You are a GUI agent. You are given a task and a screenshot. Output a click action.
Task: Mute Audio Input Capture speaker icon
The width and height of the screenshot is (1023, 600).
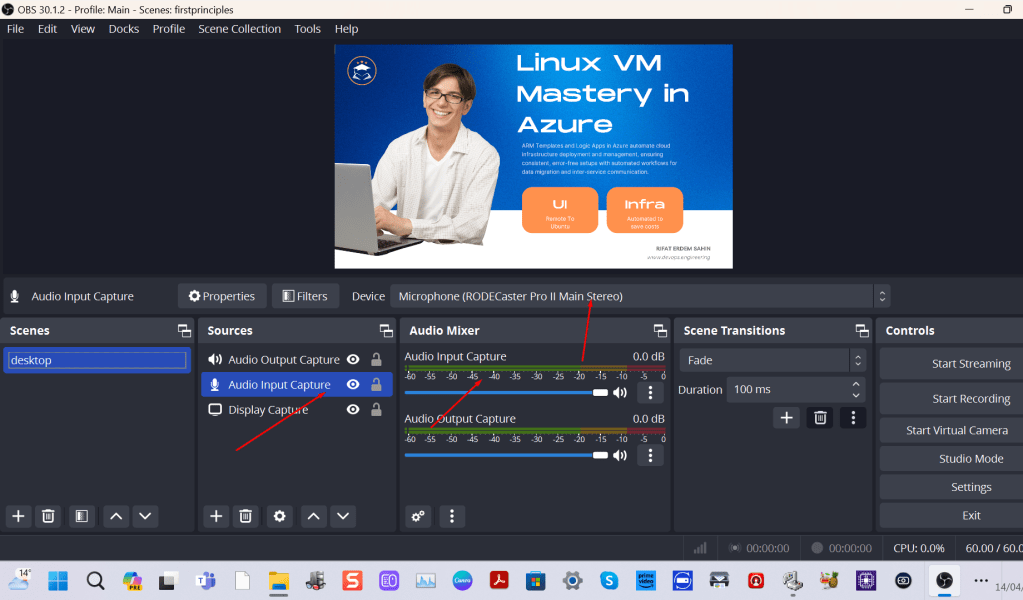[x=620, y=393]
